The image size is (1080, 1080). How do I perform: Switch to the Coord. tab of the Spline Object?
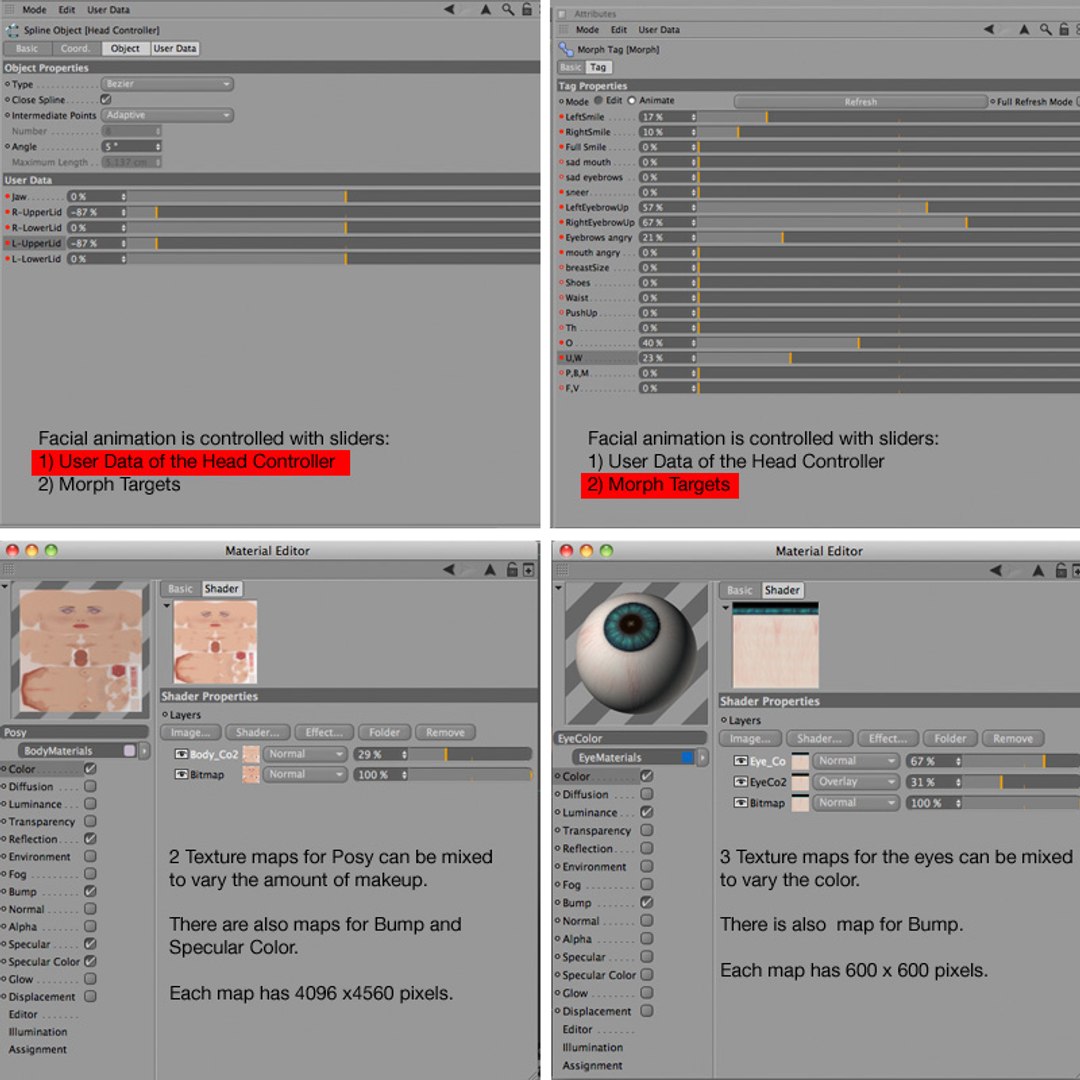[76, 48]
